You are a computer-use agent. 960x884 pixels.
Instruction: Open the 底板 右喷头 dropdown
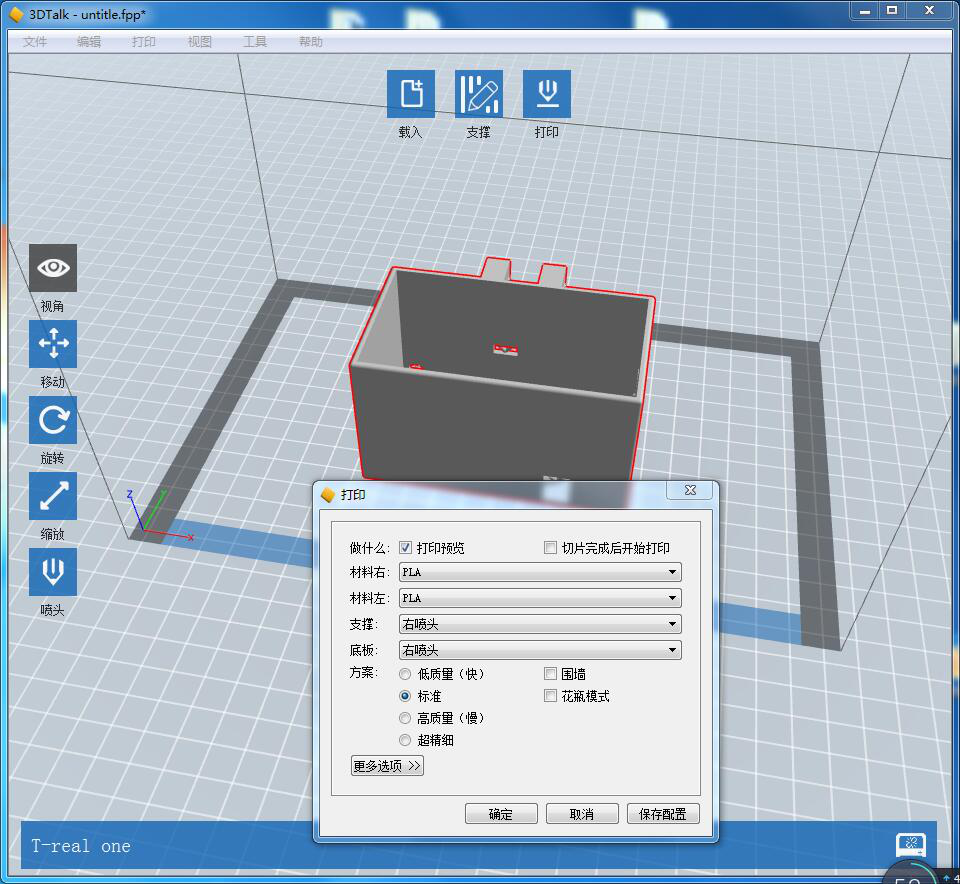pyautogui.click(x=540, y=650)
